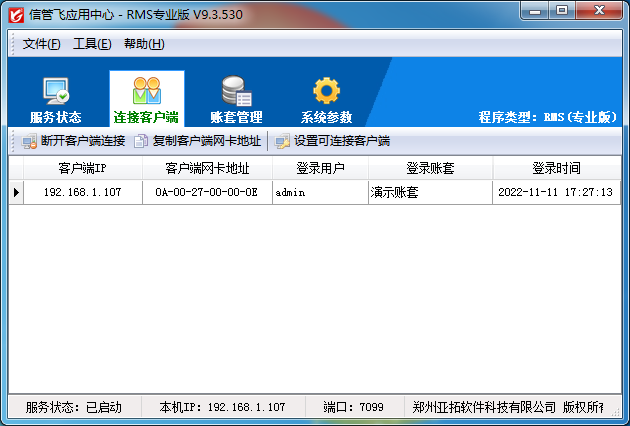630x426 pixels.
Task: Sort by 登录时间 column header
Action: tap(556, 168)
